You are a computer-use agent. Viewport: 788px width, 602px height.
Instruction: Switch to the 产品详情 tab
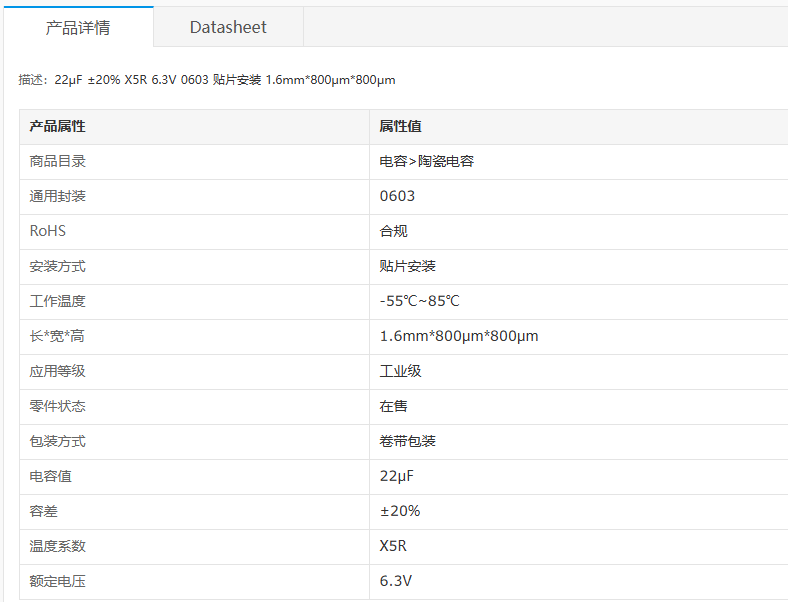[78, 27]
